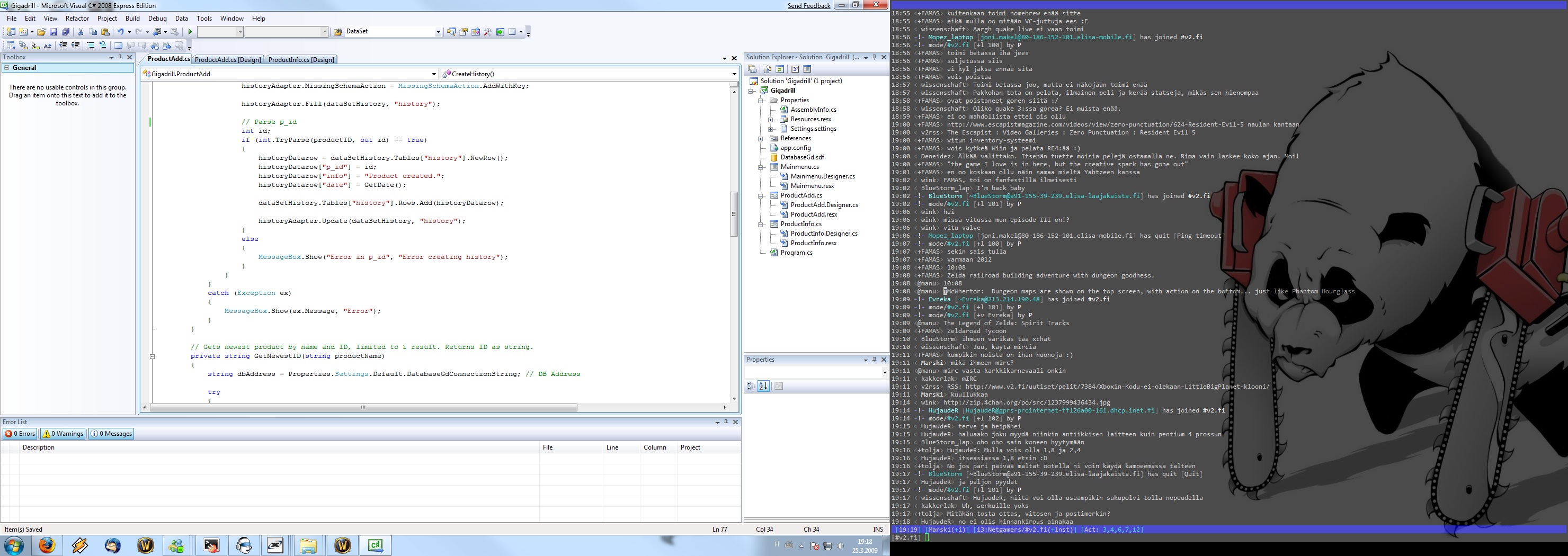Viewport: 1568px width, 556px height.
Task: Toggle the 0 Messages filter button
Action: pos(111,434)
